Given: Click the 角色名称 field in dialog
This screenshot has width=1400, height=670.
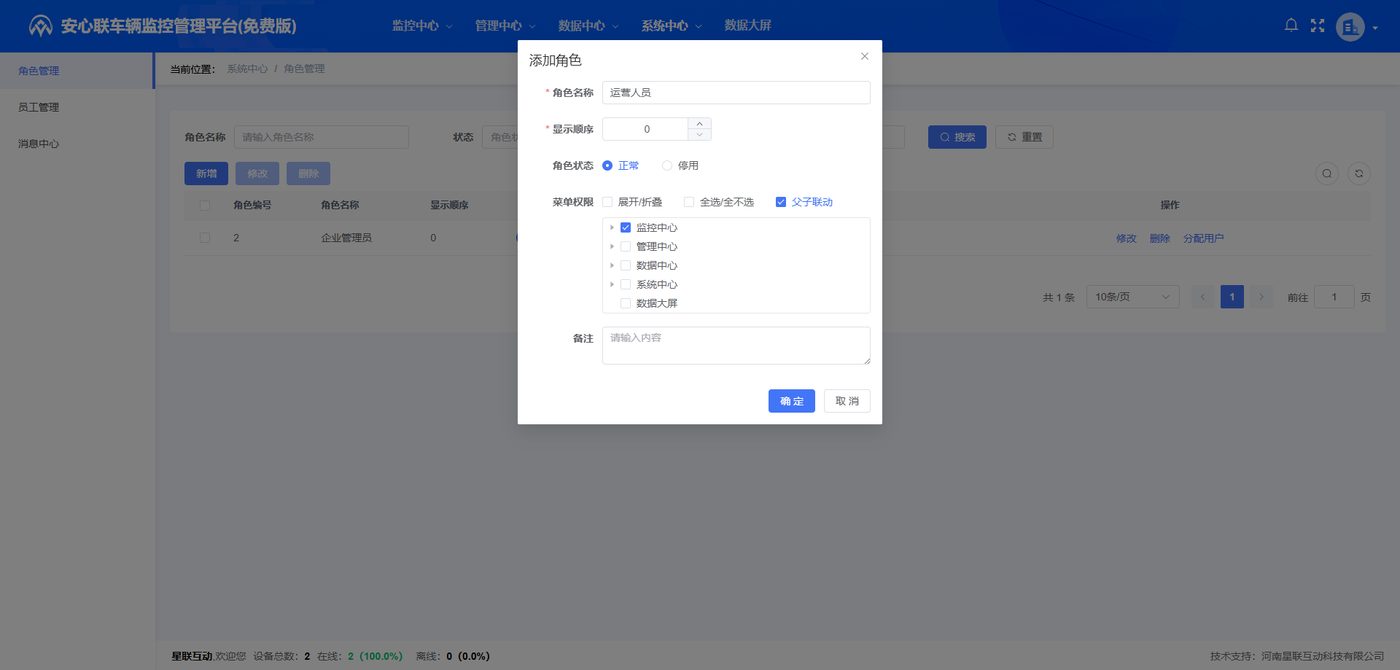Looking at the screenshot, I should 736,92.
